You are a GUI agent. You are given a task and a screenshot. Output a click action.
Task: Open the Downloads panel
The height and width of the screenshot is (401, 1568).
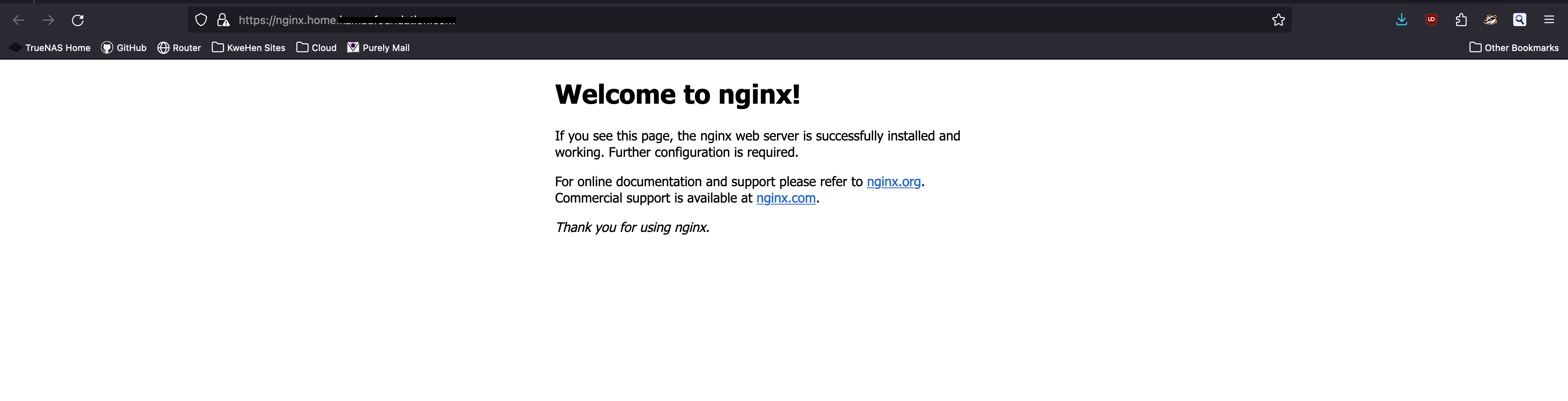(1402, 20)
